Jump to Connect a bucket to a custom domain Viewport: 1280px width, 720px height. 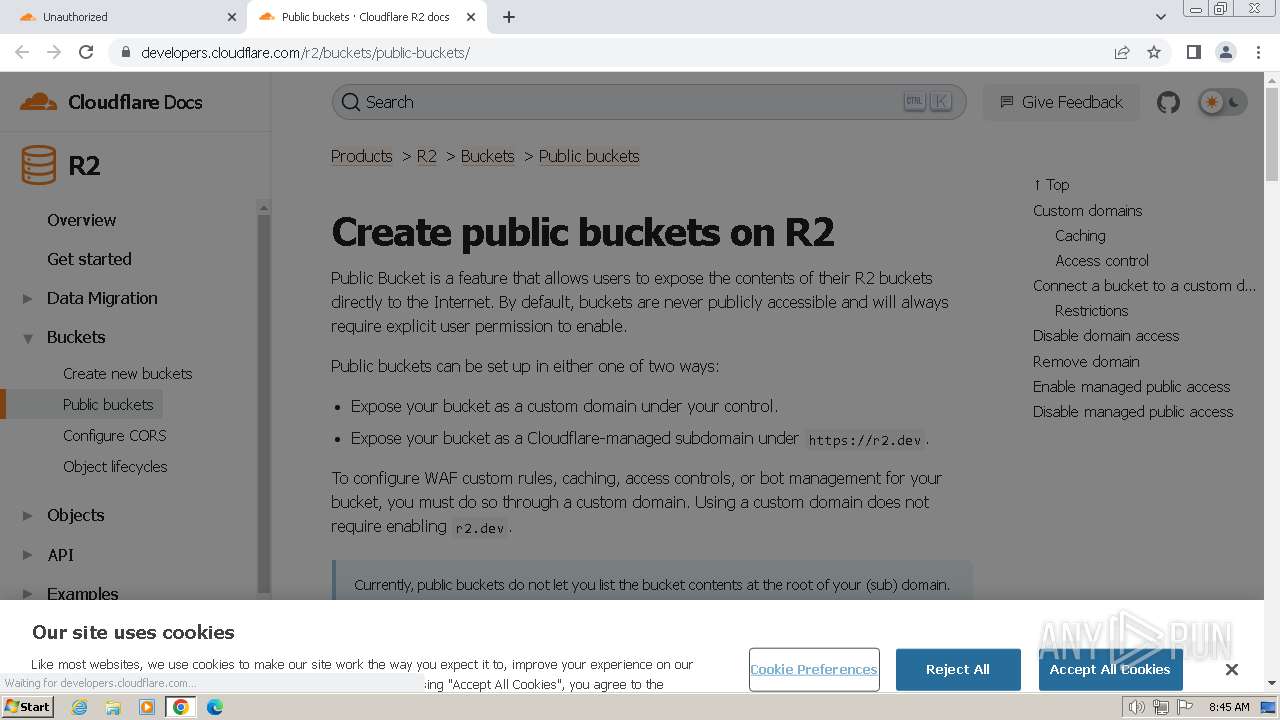[1144, 286]
